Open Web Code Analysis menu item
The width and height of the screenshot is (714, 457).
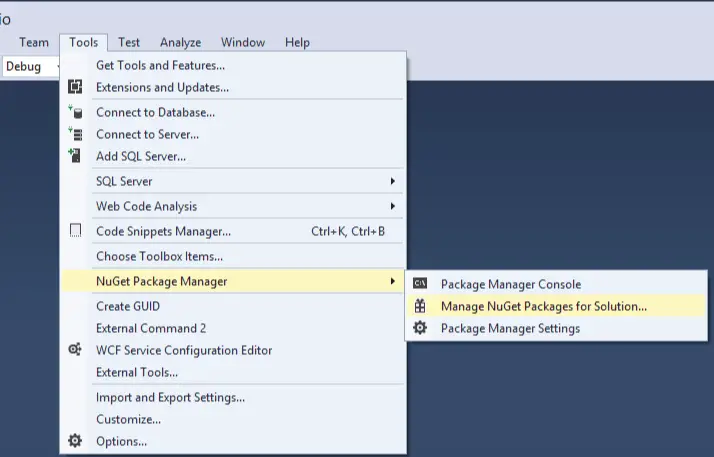point(233,206)
